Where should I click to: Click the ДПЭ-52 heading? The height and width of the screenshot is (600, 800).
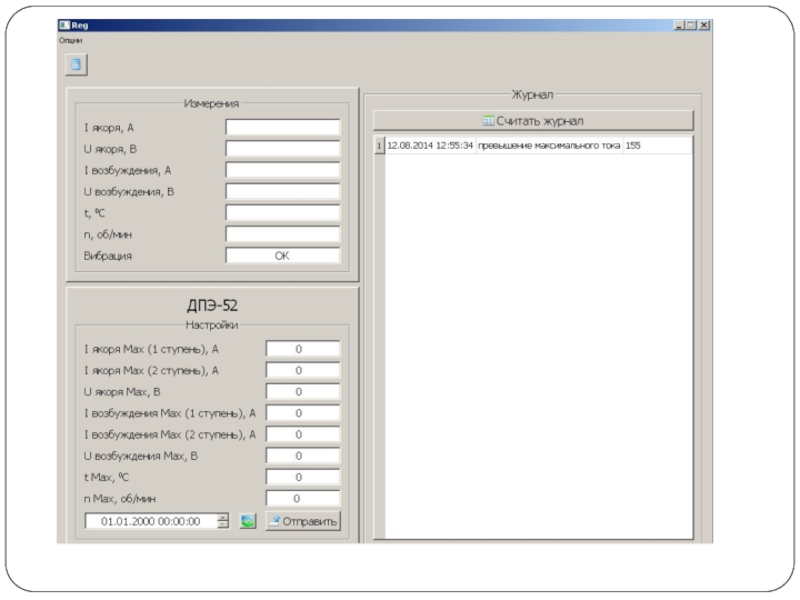click(x=212, y=305)
